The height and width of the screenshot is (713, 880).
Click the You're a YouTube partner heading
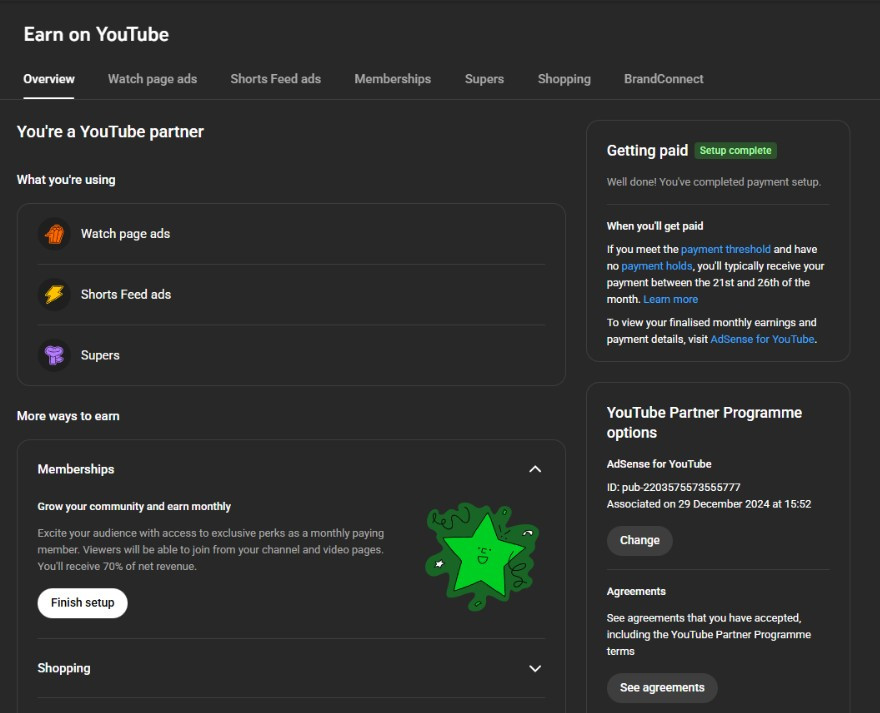tap(110, 131)
